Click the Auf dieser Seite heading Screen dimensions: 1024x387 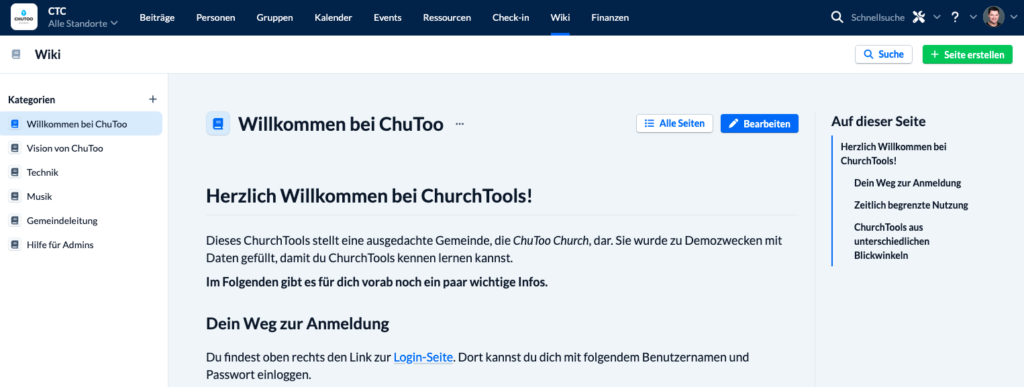(x=878, y=121)
